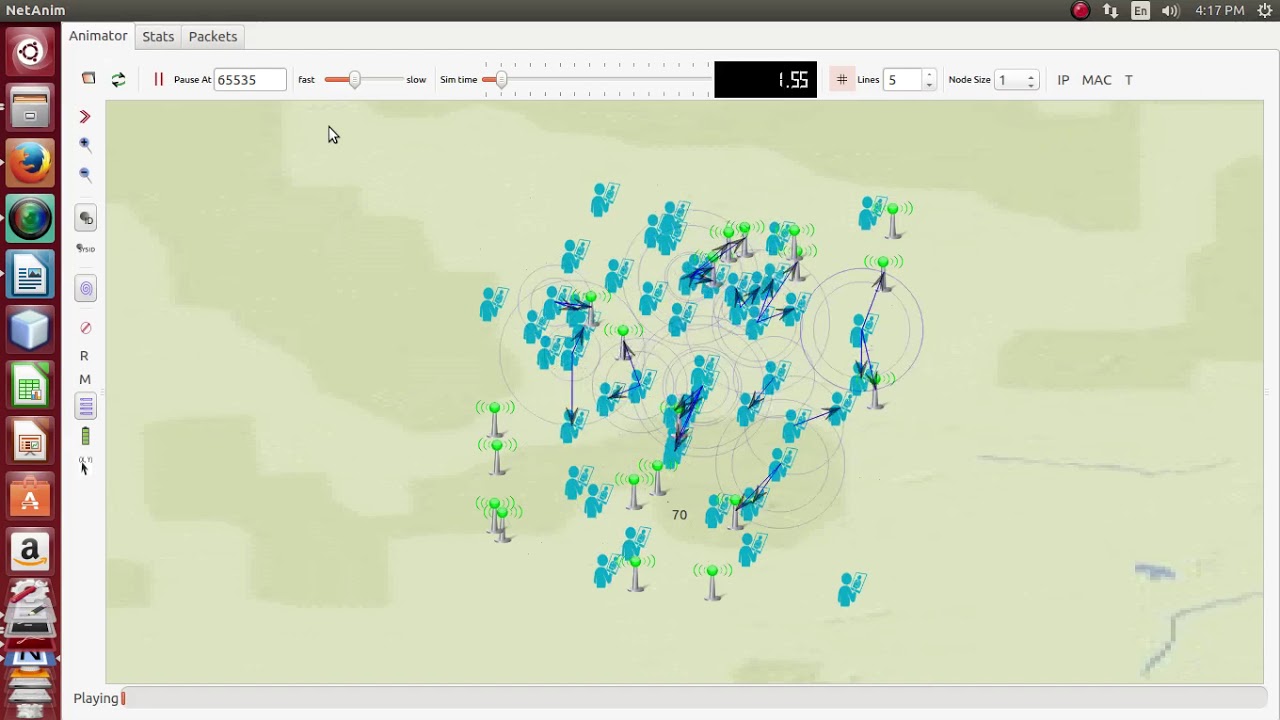Launch LibreOffice Calc from the launcher

pyautogui.click(x=30, y=385)
